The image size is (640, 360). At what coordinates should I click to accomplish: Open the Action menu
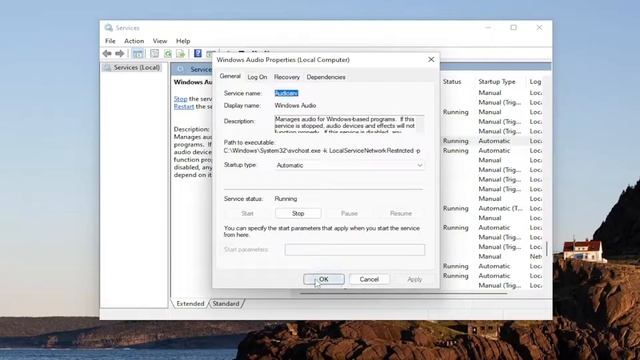pos(134,41)
